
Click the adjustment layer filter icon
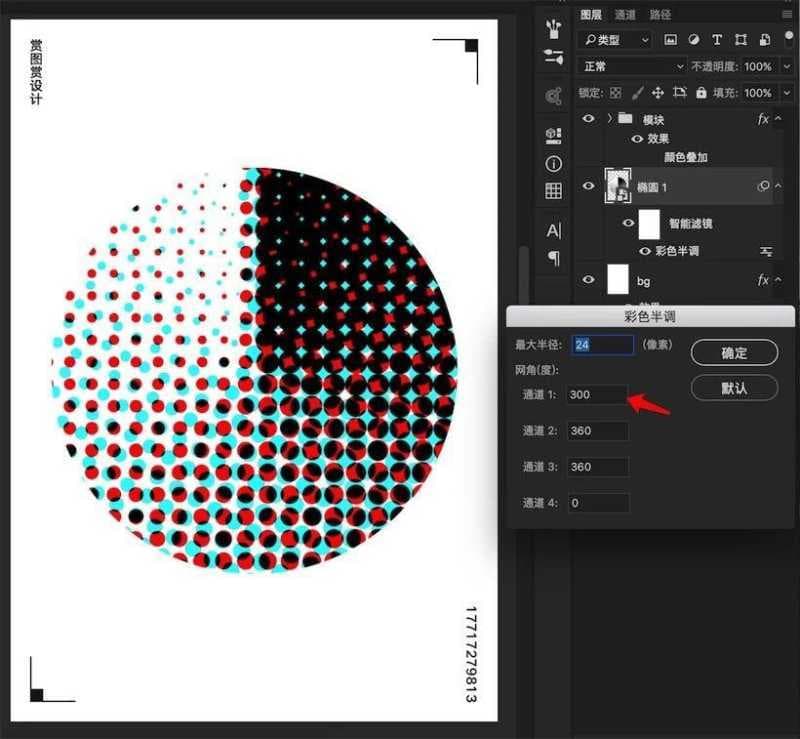(693, 40)
